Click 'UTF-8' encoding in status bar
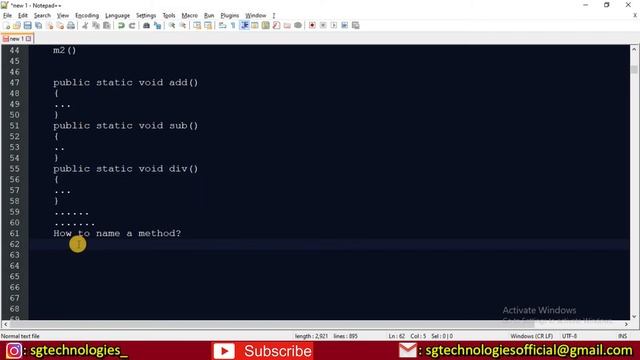Screen dimensions: 640x360 (x=569, y=336)
